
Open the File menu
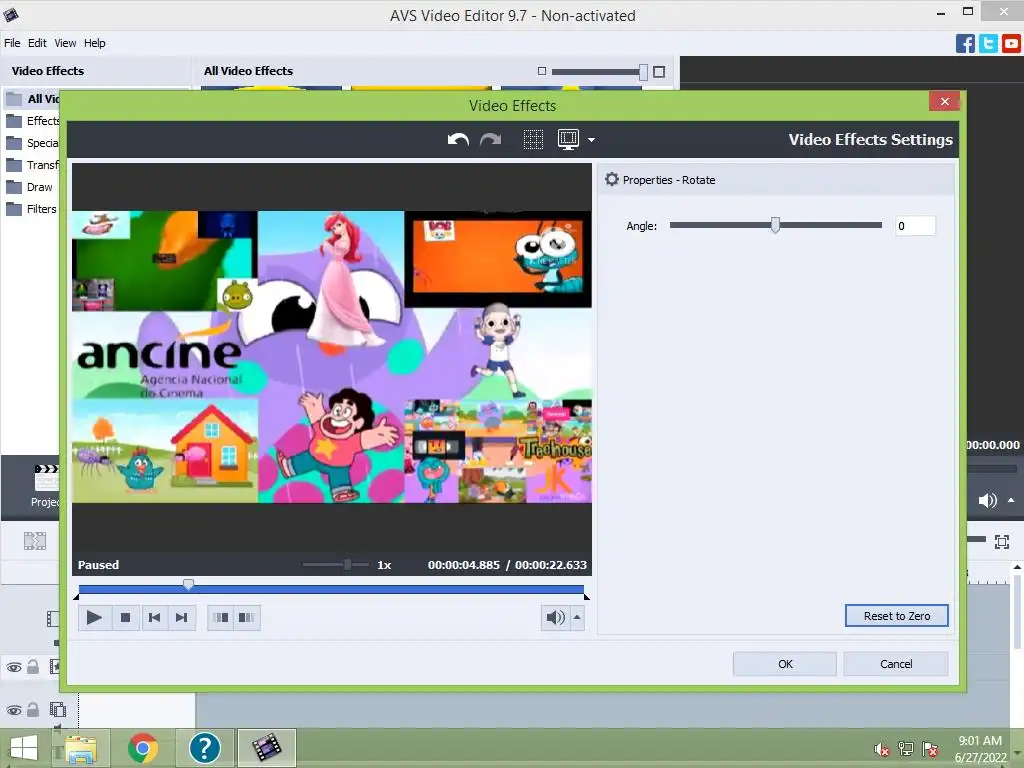click(12, 43)
